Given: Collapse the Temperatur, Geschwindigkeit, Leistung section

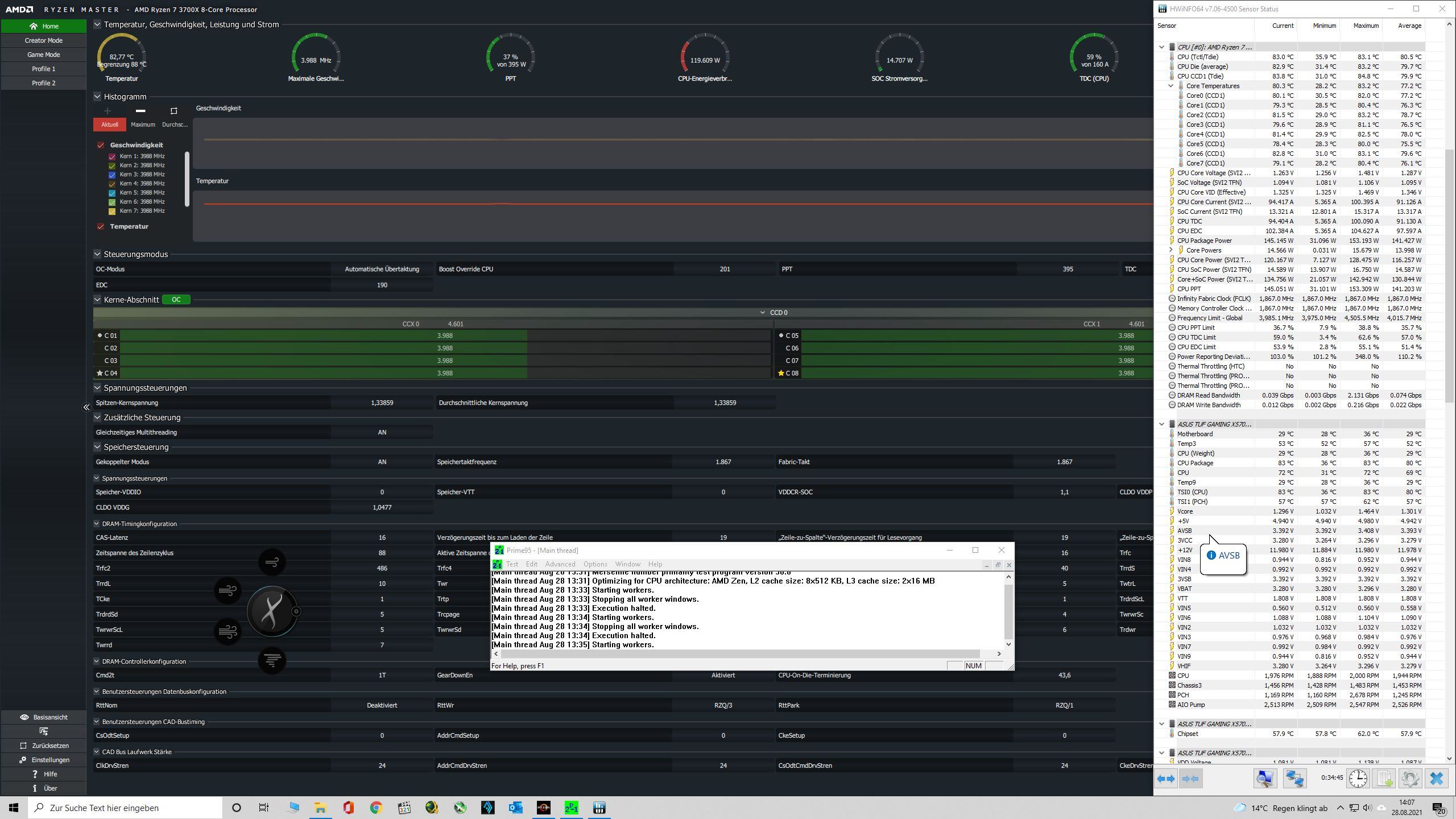Looking at the screenshot, I should click(97, 24).
